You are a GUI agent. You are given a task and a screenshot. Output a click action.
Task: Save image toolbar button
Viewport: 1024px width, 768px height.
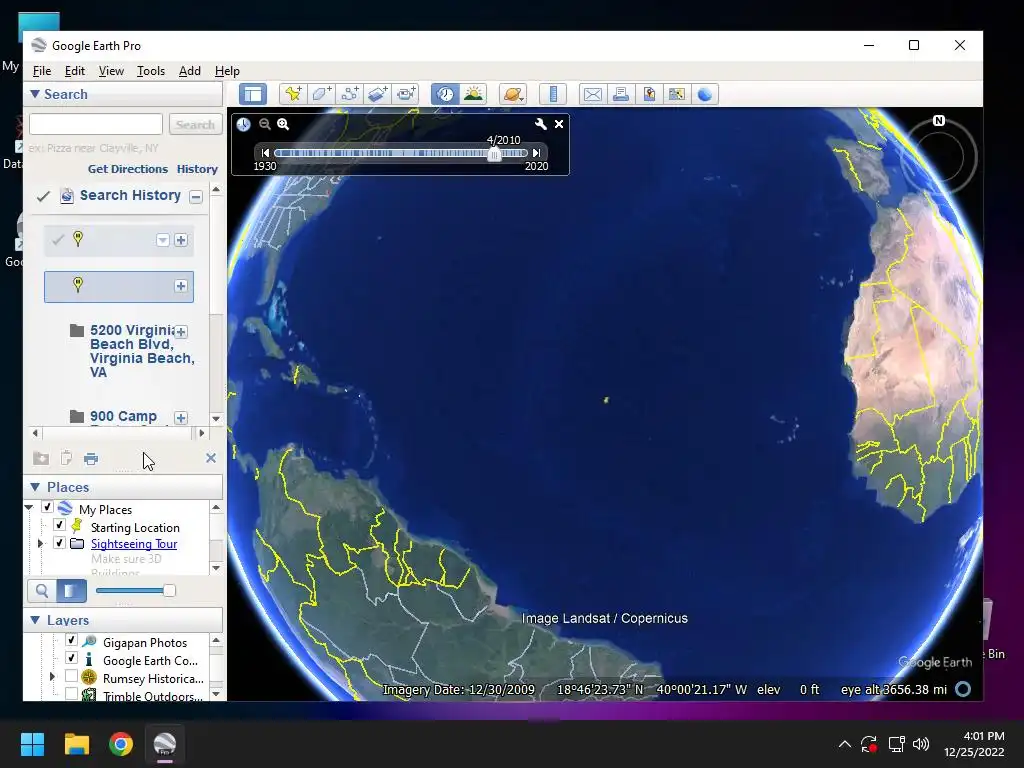coord(648,94)
